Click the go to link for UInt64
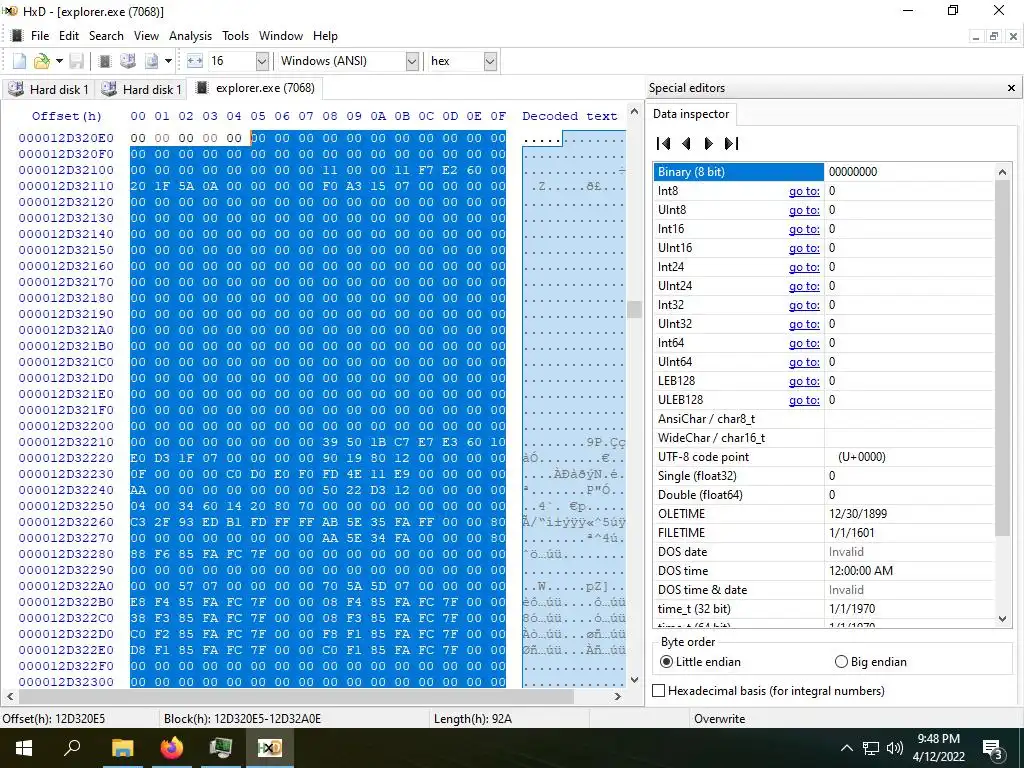The width and height of the screenshot is (1024, 768). coord(804,362)
